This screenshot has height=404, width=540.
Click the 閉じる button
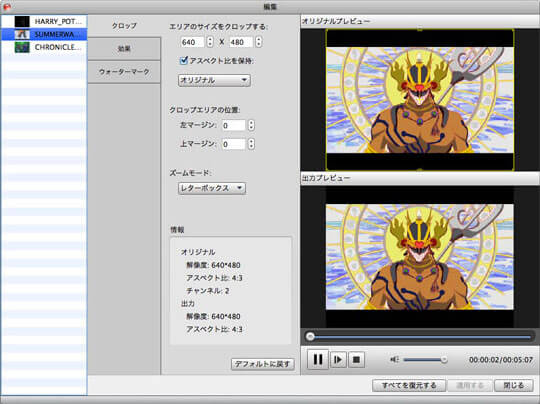coord(513,385)
